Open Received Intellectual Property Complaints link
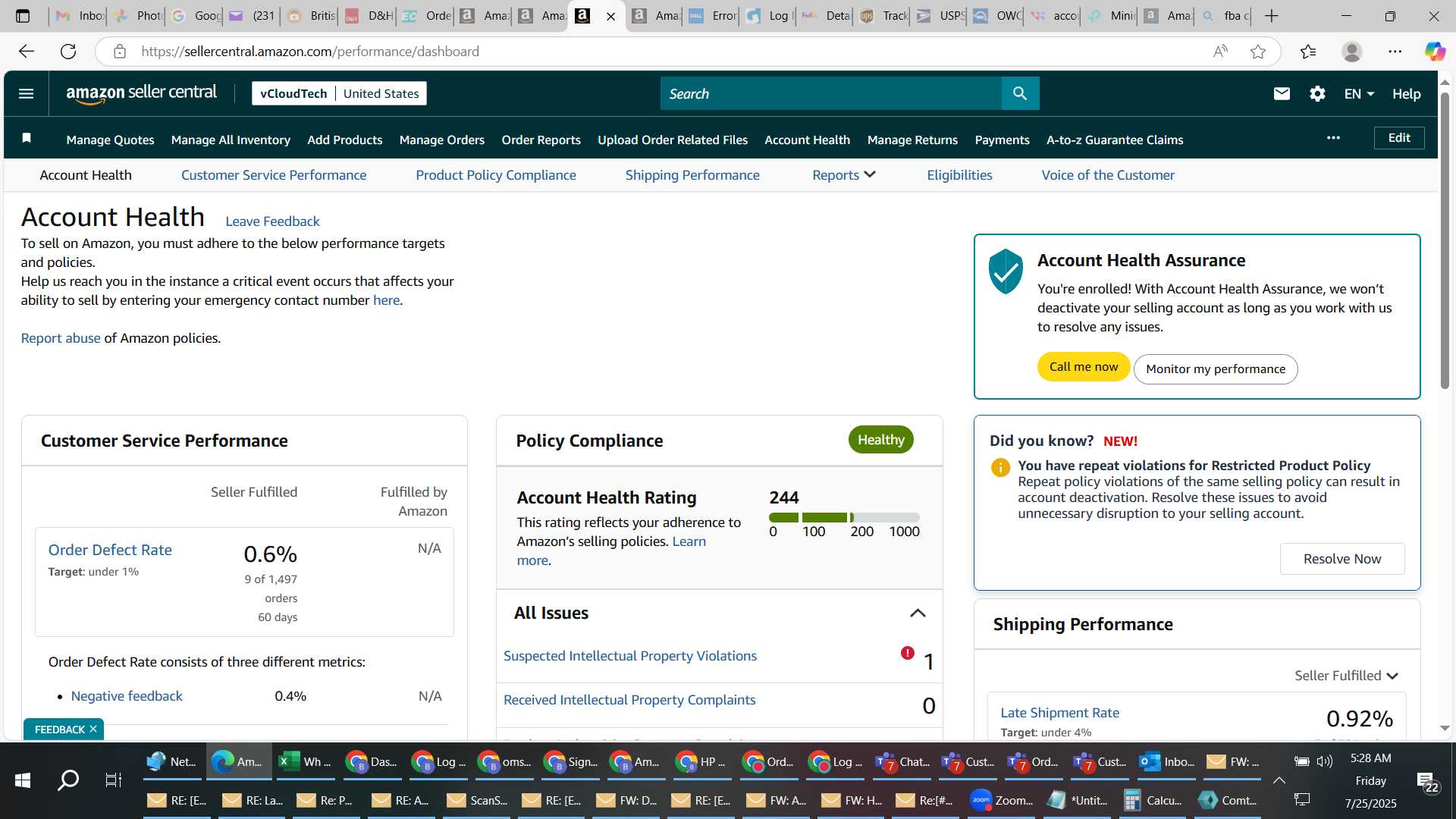 click(x=629, y=699)
